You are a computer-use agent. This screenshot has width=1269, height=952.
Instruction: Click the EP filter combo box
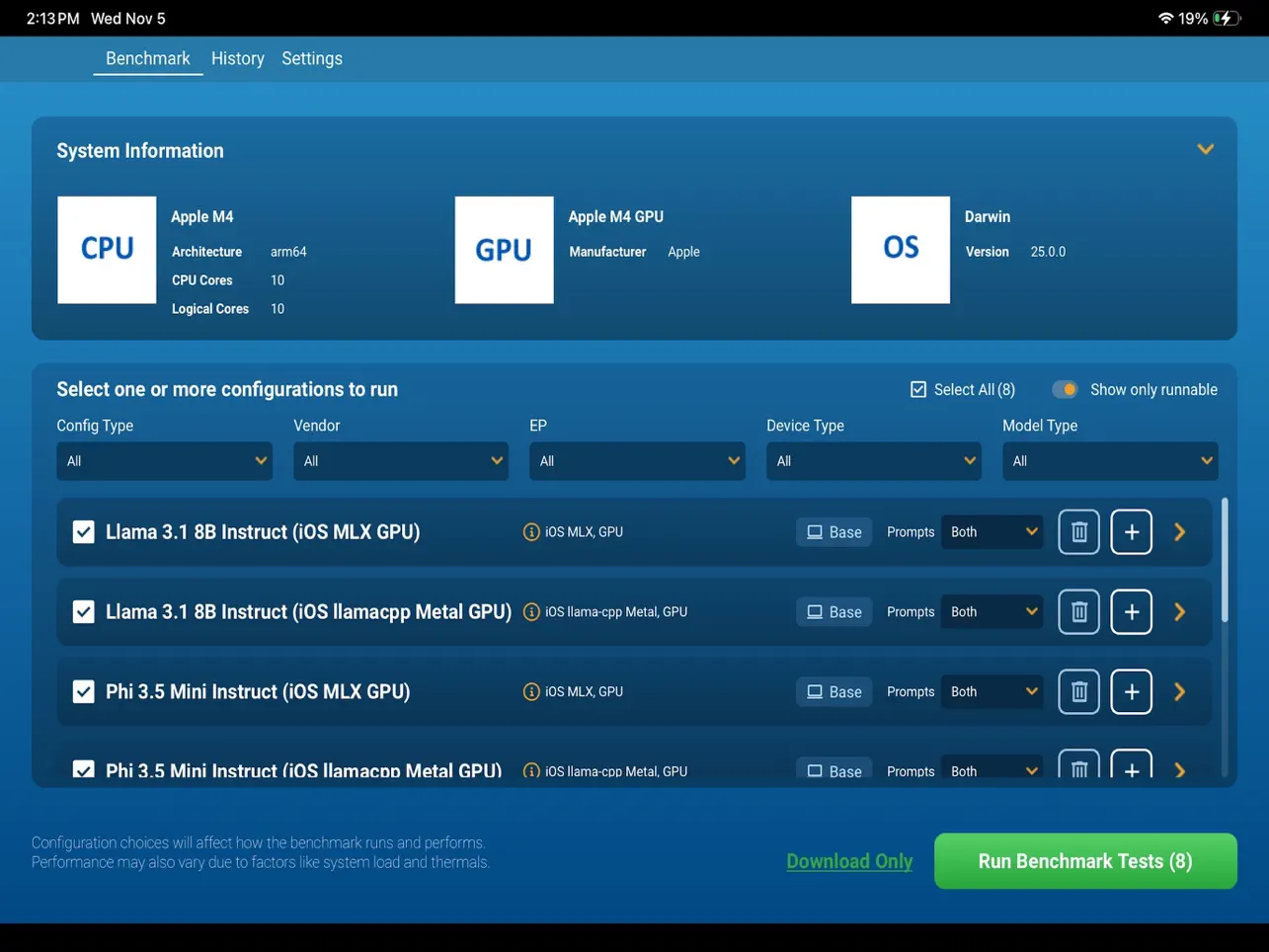pyautogui.click(x=636, y=460)
